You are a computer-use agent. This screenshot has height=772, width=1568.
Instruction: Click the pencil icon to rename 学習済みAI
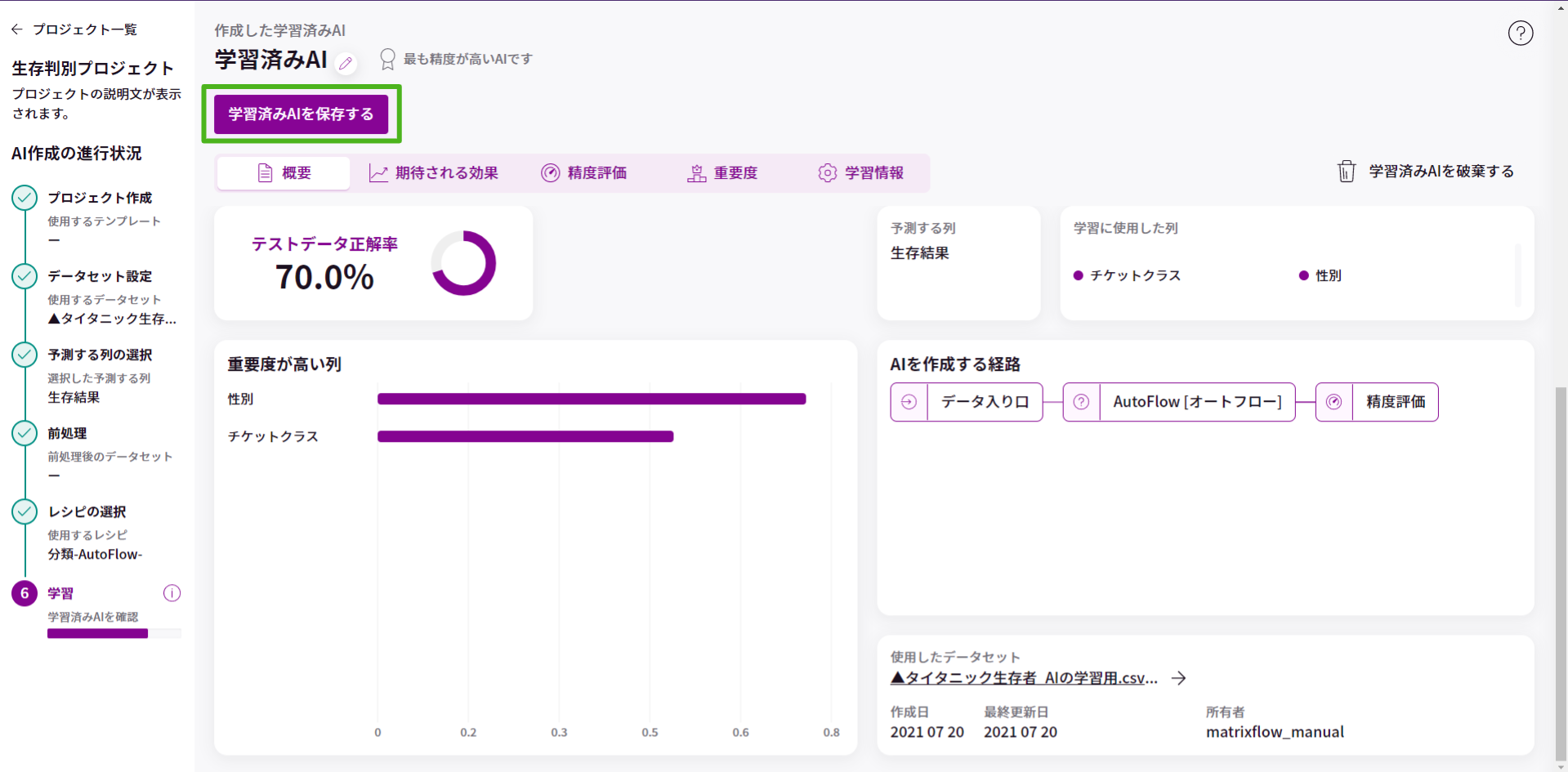[x=346, y=63]
